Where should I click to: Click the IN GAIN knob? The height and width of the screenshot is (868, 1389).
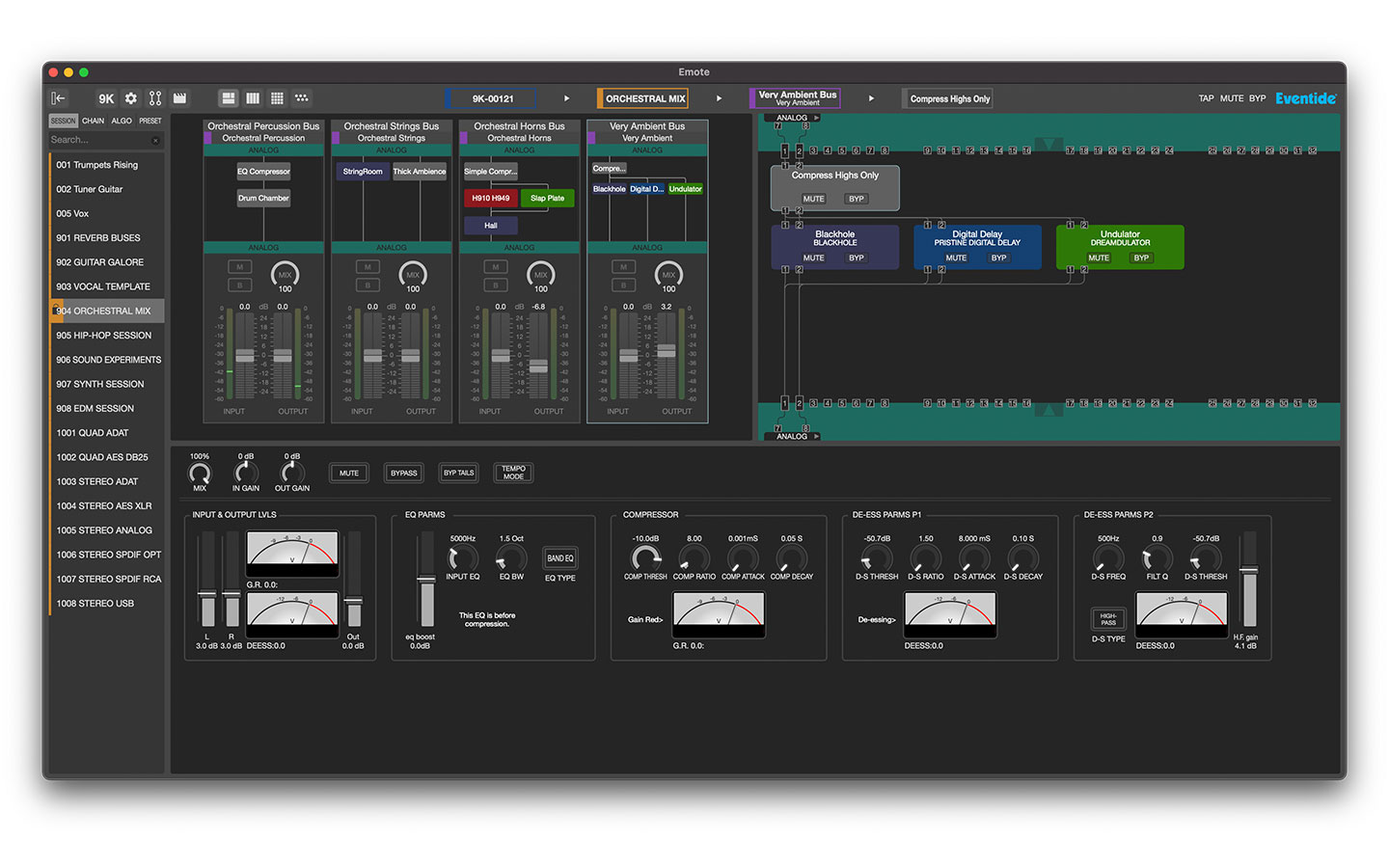pyautogui.click(x=246, y=473)
